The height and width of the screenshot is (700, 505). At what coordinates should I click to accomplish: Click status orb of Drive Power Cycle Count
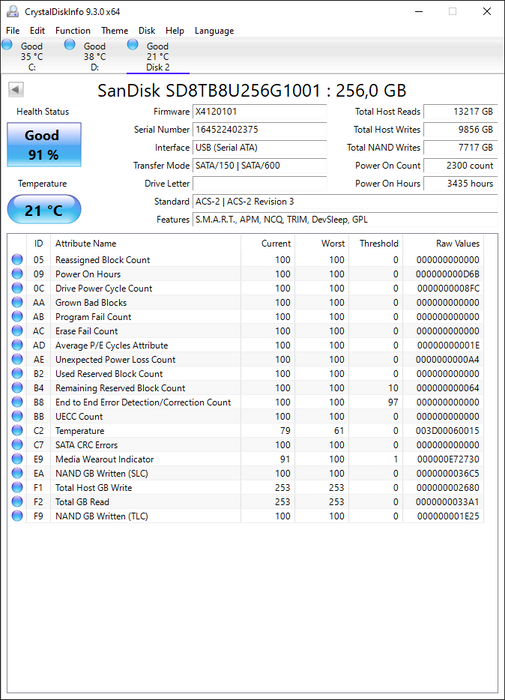[17, 288]
